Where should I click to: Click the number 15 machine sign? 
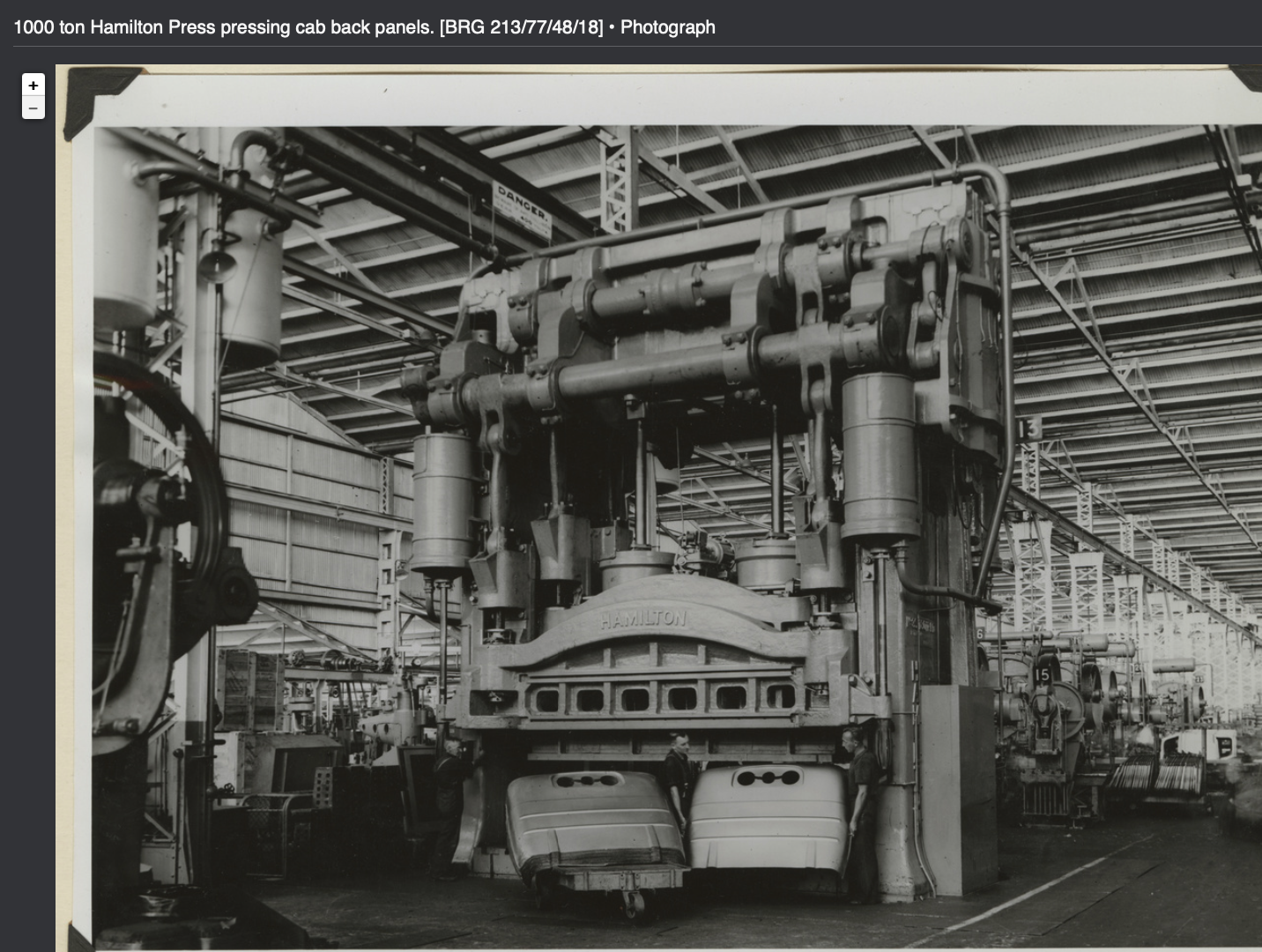click(1042, 674)
